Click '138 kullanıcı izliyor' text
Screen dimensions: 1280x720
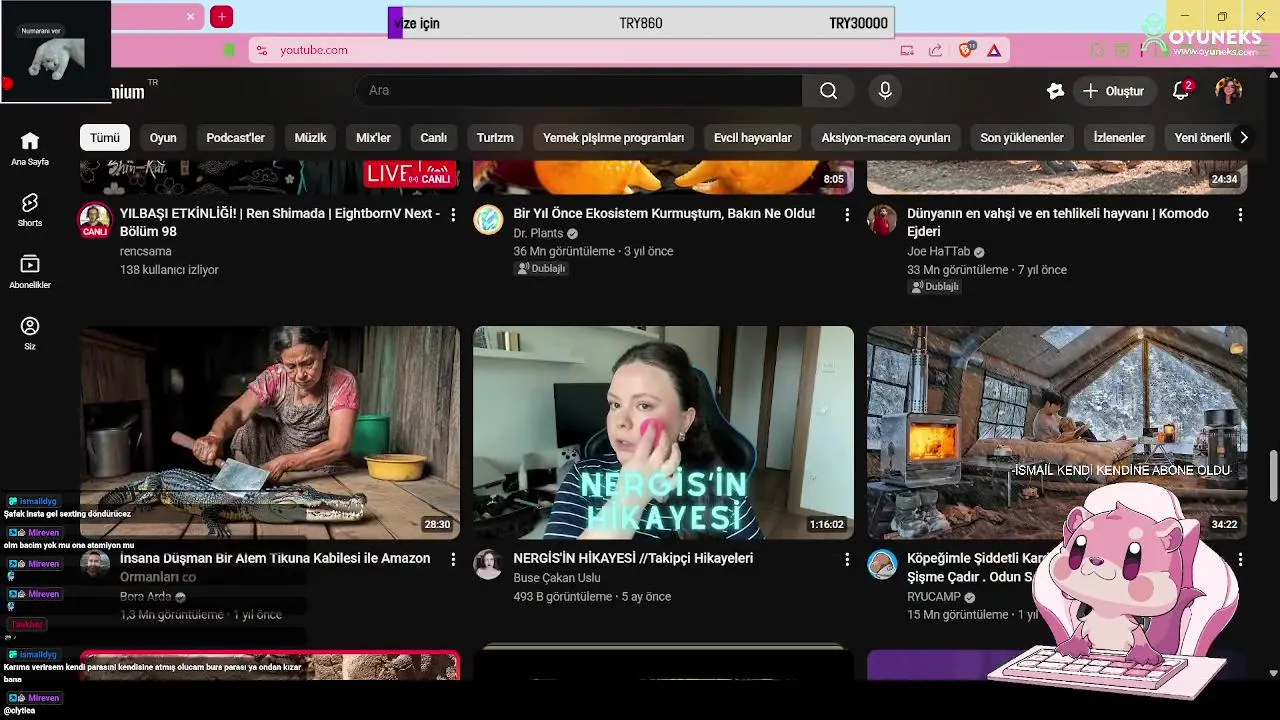(169, 270)
